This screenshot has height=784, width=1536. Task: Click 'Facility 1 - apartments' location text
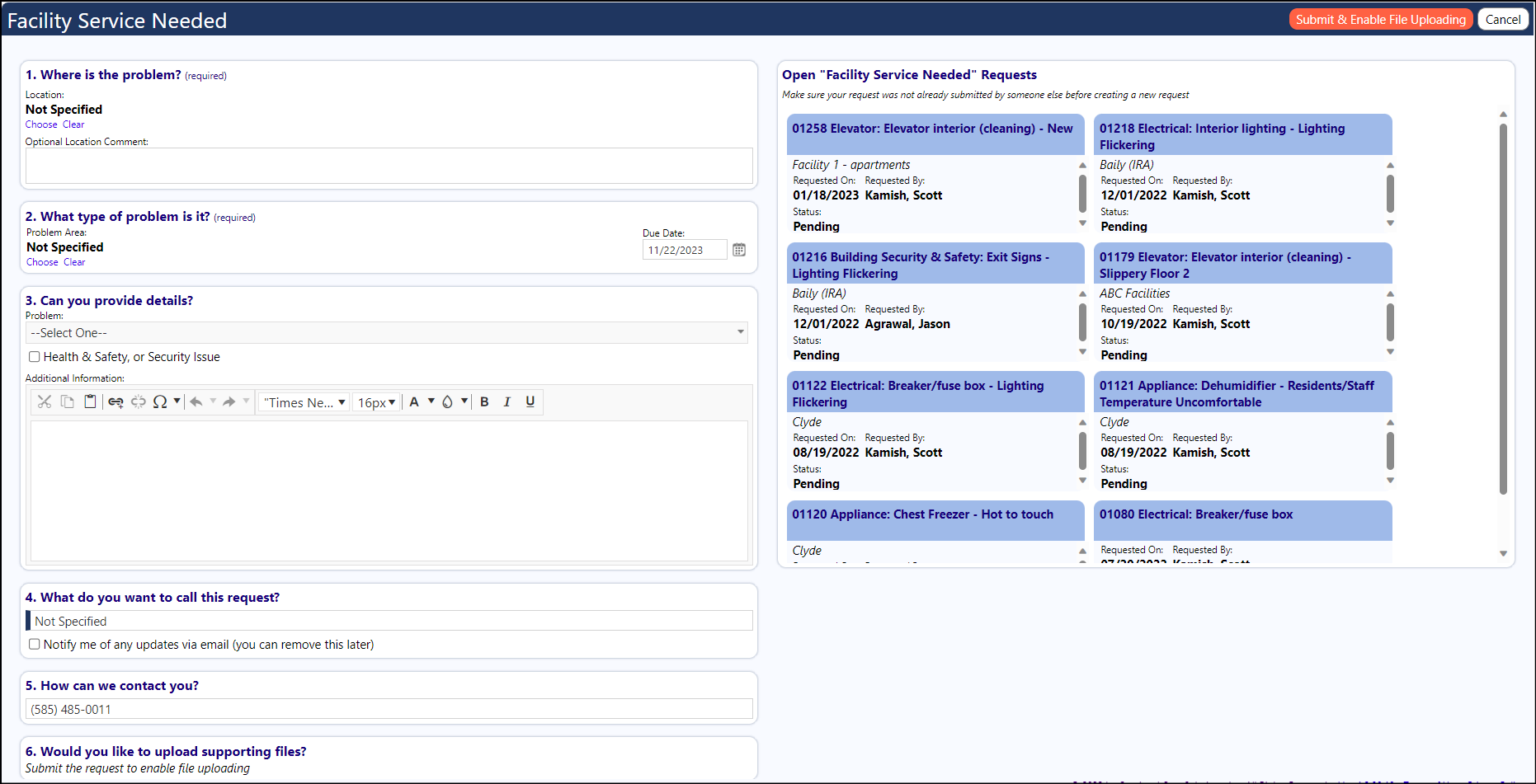pyautogui.click(x=851, y=165)
